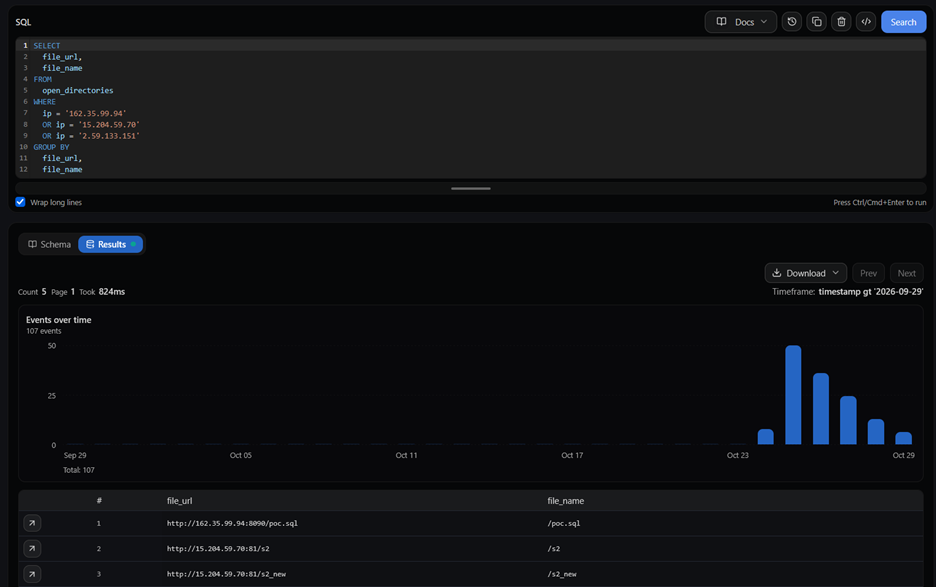Select the Results tab
Screen dimensions: 936x587
coord(110,244)
